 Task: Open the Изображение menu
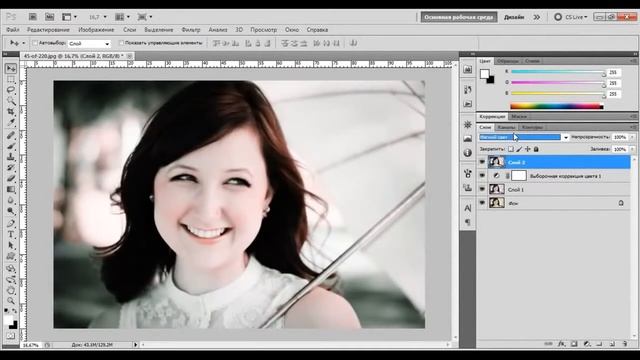tap(96, 30)
